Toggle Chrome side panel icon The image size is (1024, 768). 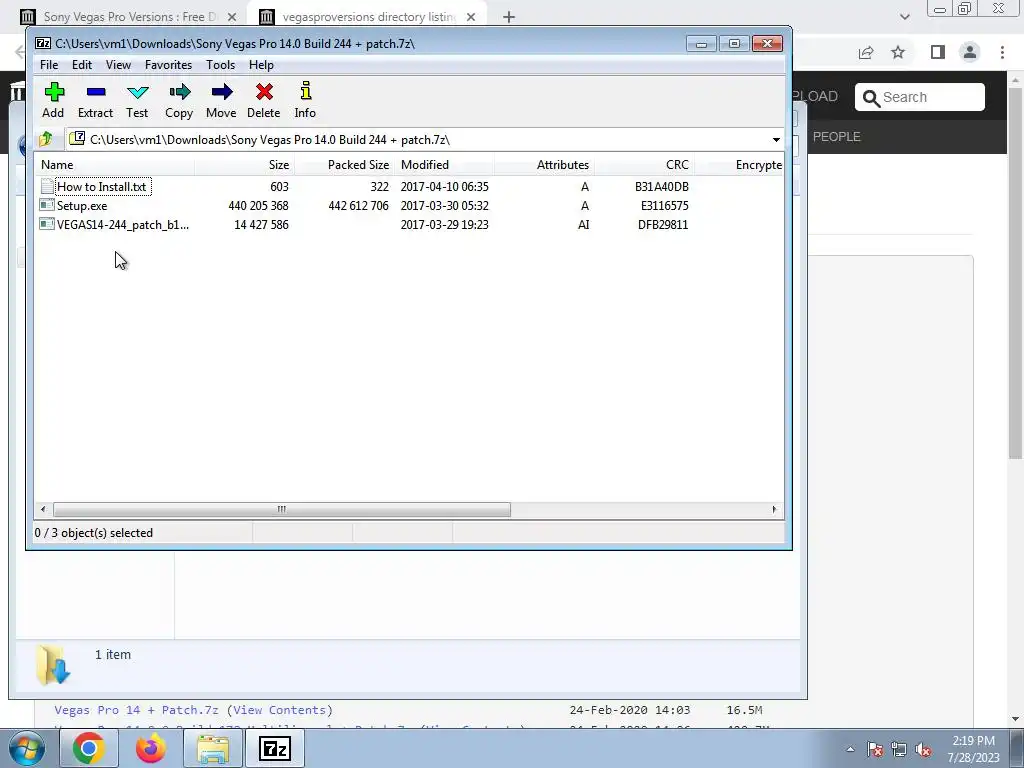(x=938, y=52)
